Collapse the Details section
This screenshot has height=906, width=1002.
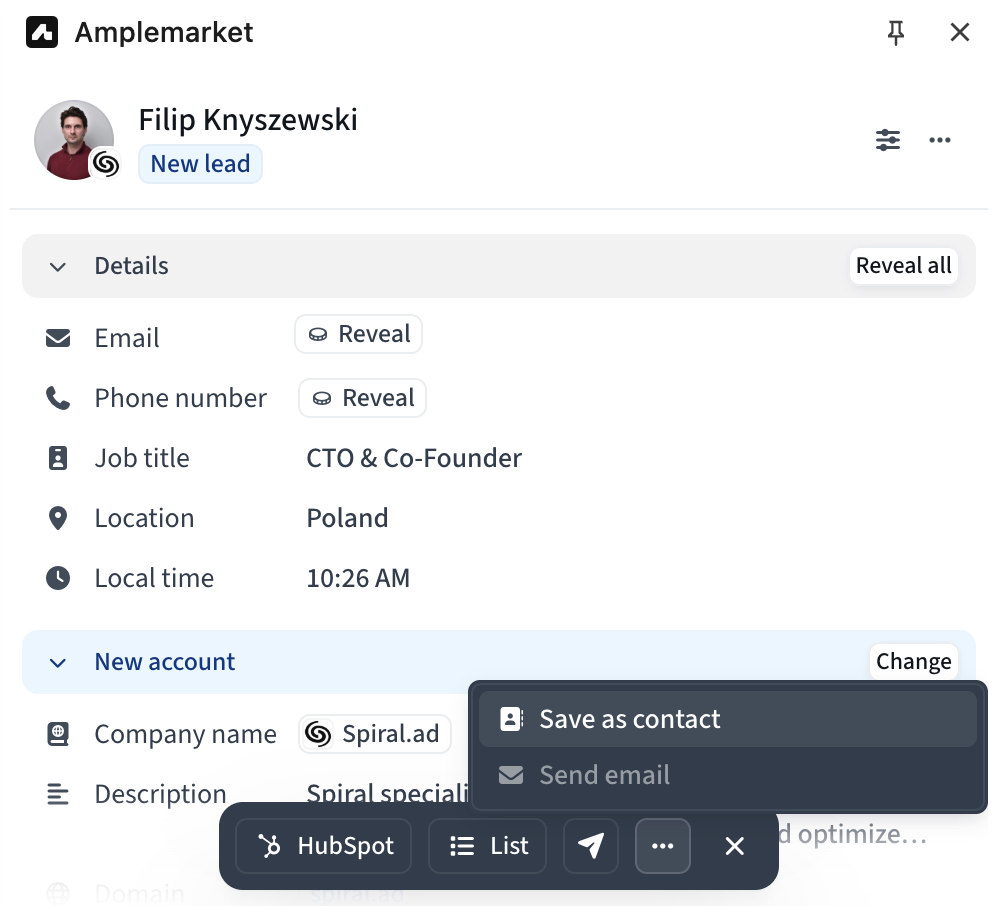(58, 266)
